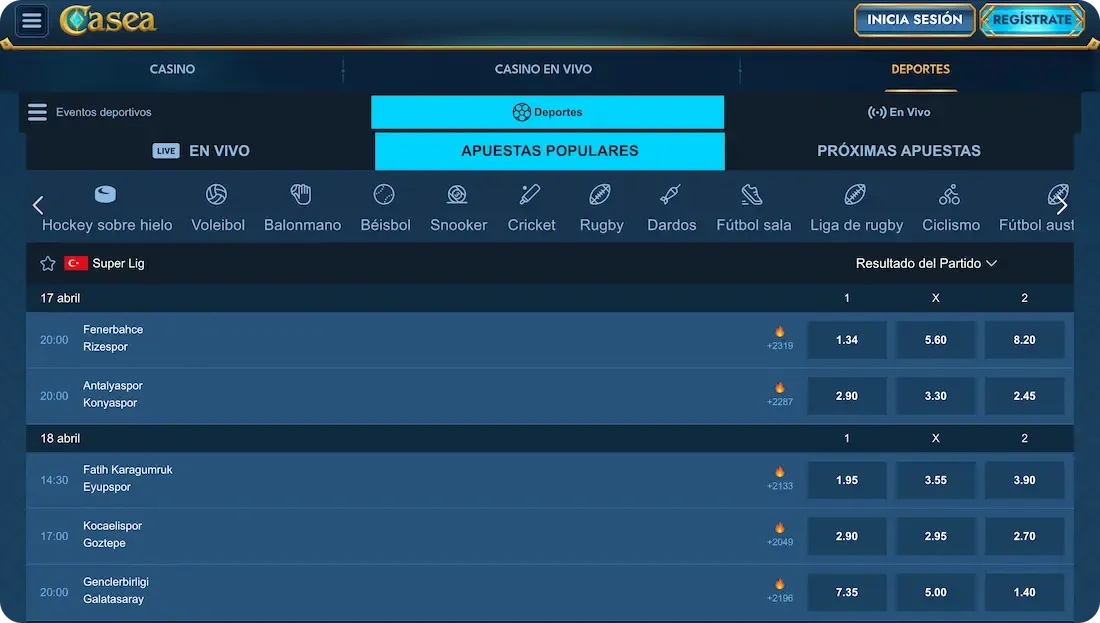1100x623 pixels.
Task: Favorite Super Lig with the star icon
Action: point(47,264)
